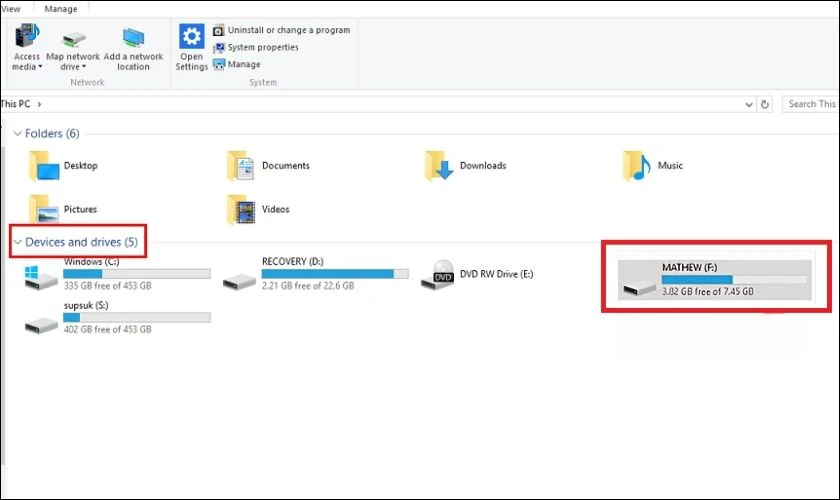Click the 'MATHEW (F:)' drive label
The height and width of the screenshot is (500, 840).
[x=689, y=267]
